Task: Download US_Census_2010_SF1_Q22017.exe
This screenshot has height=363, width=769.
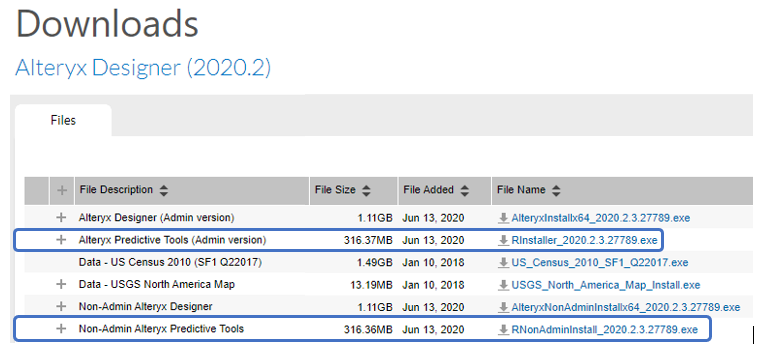Action: click(x=599, y=263)
